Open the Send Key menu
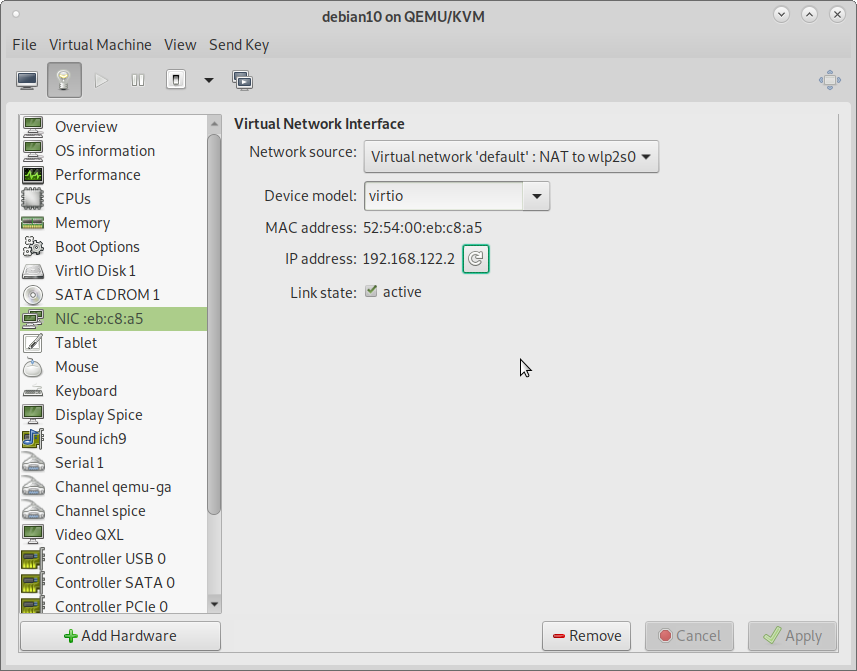 [x=238, y=45]
